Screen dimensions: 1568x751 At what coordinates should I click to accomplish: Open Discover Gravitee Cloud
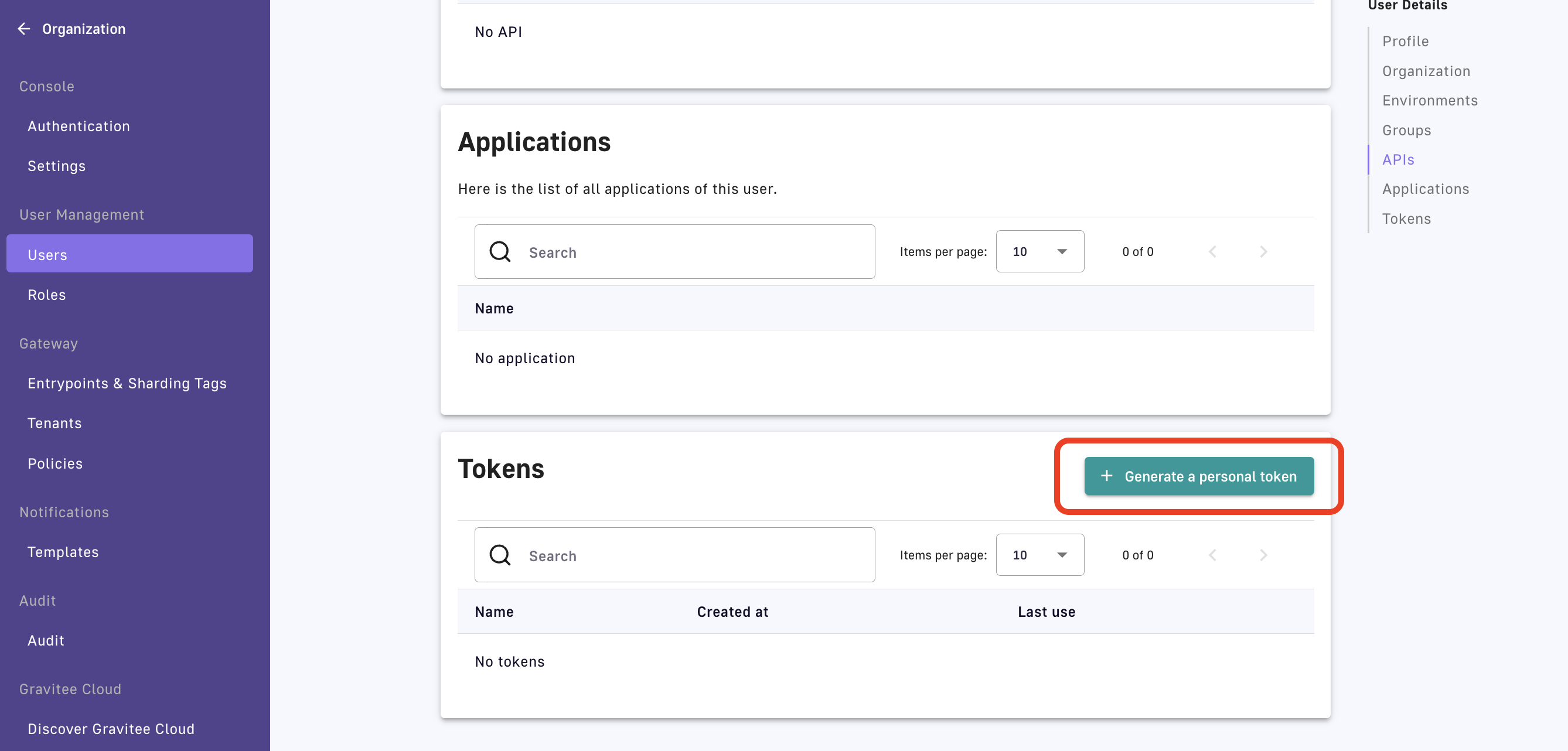(x=111, y=729)
